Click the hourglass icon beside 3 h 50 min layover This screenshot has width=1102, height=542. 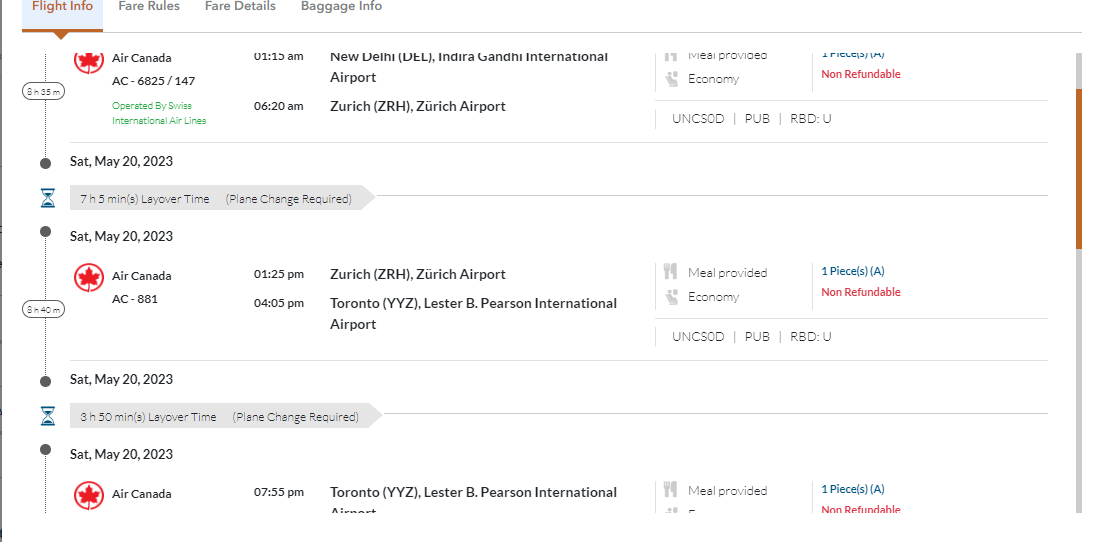pos(48,416)
